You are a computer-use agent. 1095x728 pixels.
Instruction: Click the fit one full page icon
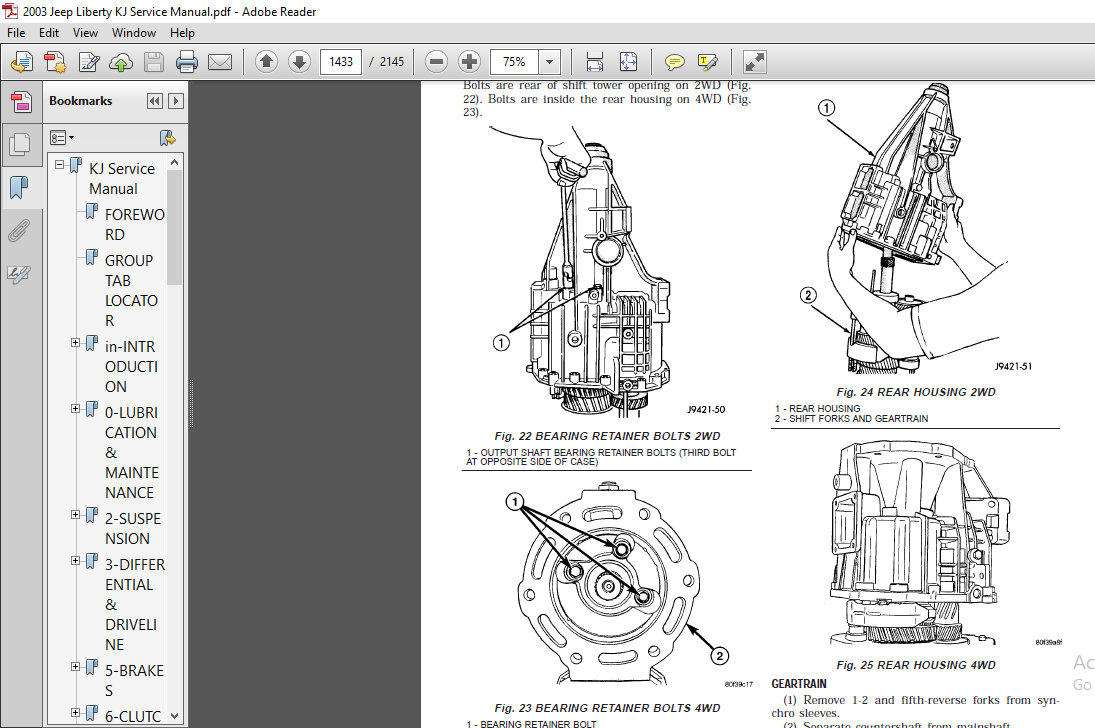(629, 62)
